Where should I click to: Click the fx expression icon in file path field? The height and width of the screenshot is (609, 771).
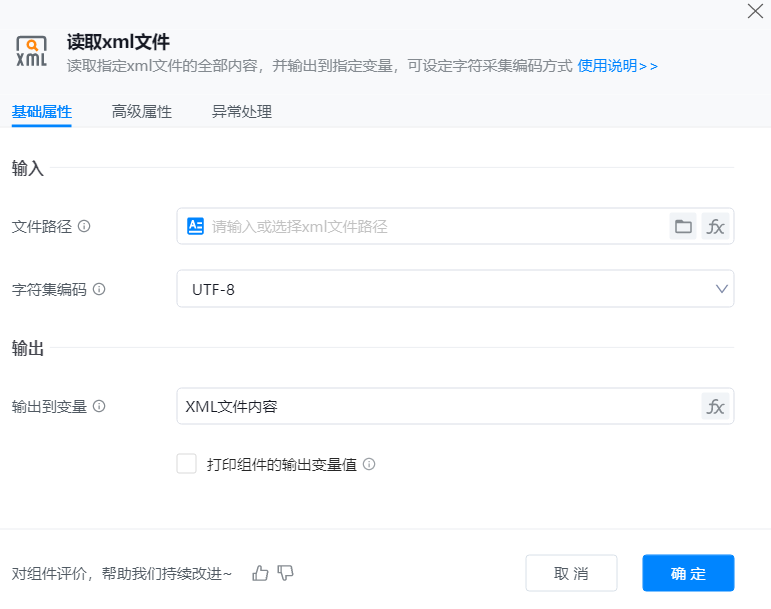pos(716,226)
